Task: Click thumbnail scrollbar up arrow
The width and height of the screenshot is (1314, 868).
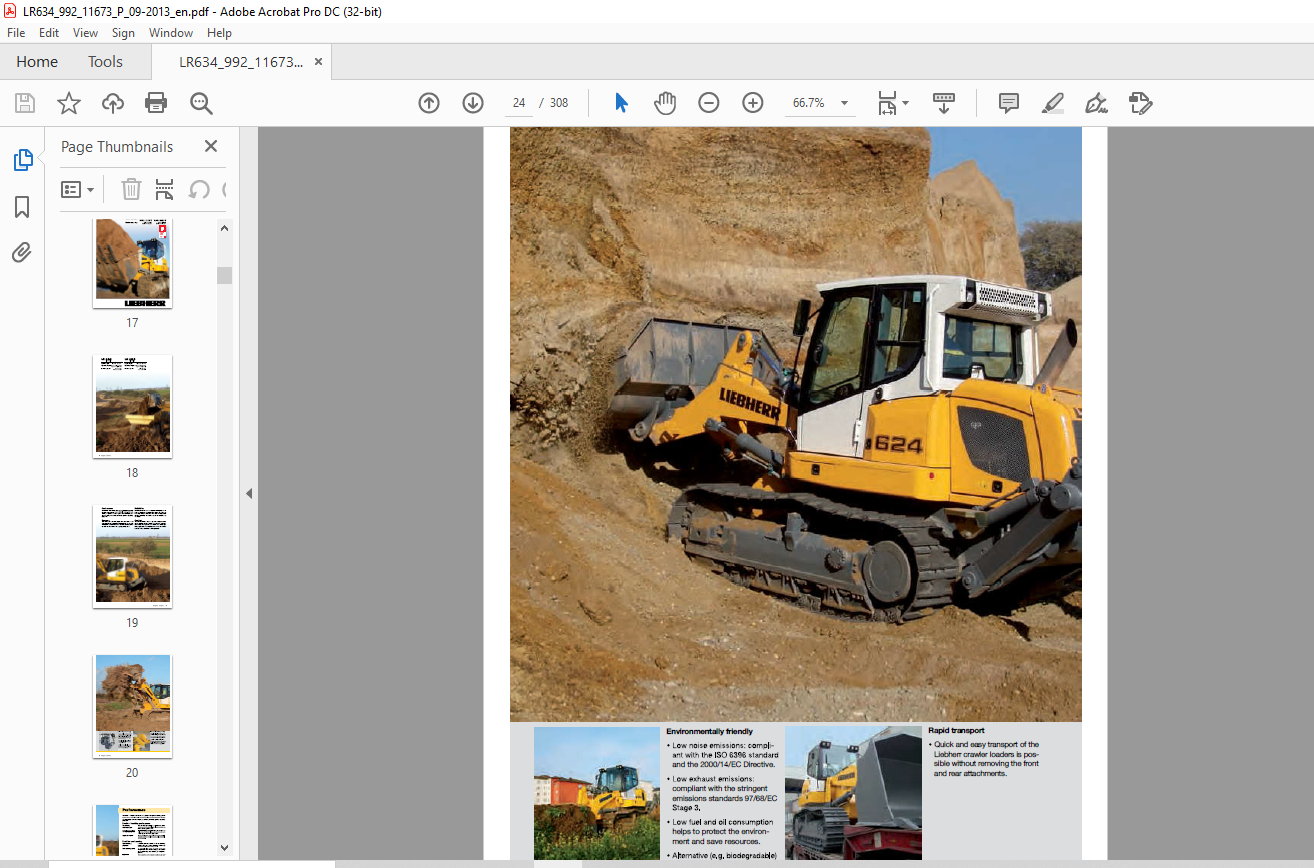Action: (x=224, y=228)
